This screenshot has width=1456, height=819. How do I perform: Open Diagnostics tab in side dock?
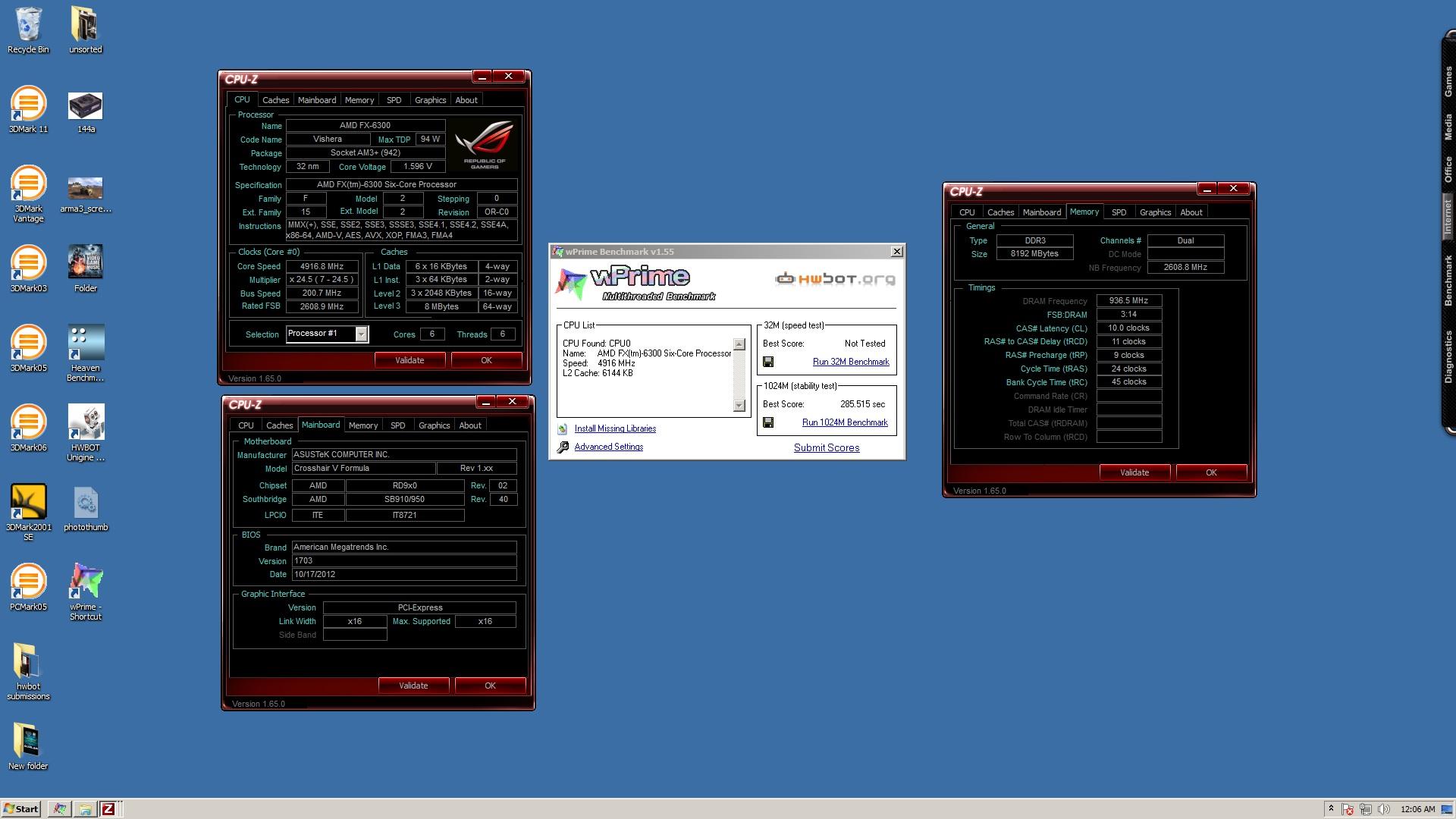point(1448,356)
